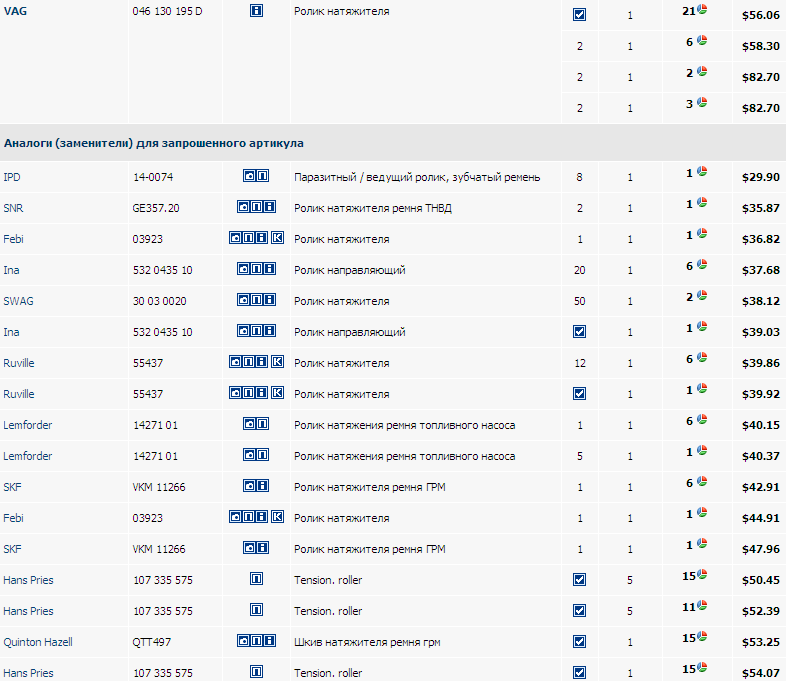The image size is (786, 681).
Task: Click quantity 50 in SWAG row
Action: click(579, 301)
